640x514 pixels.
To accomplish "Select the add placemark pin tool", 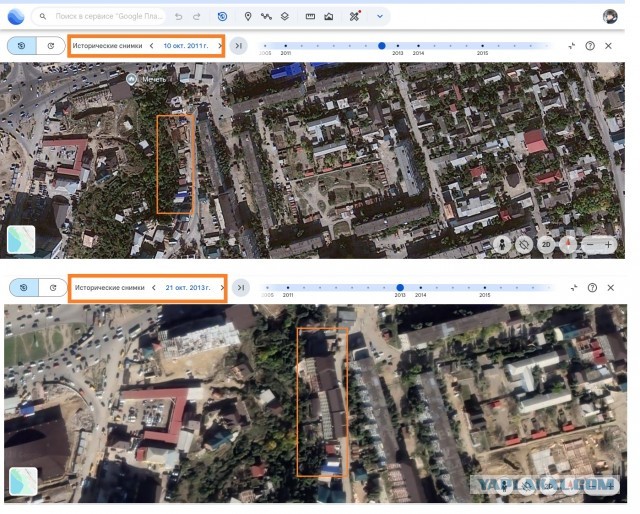I will pyautogui.click(x=248, y=17).
